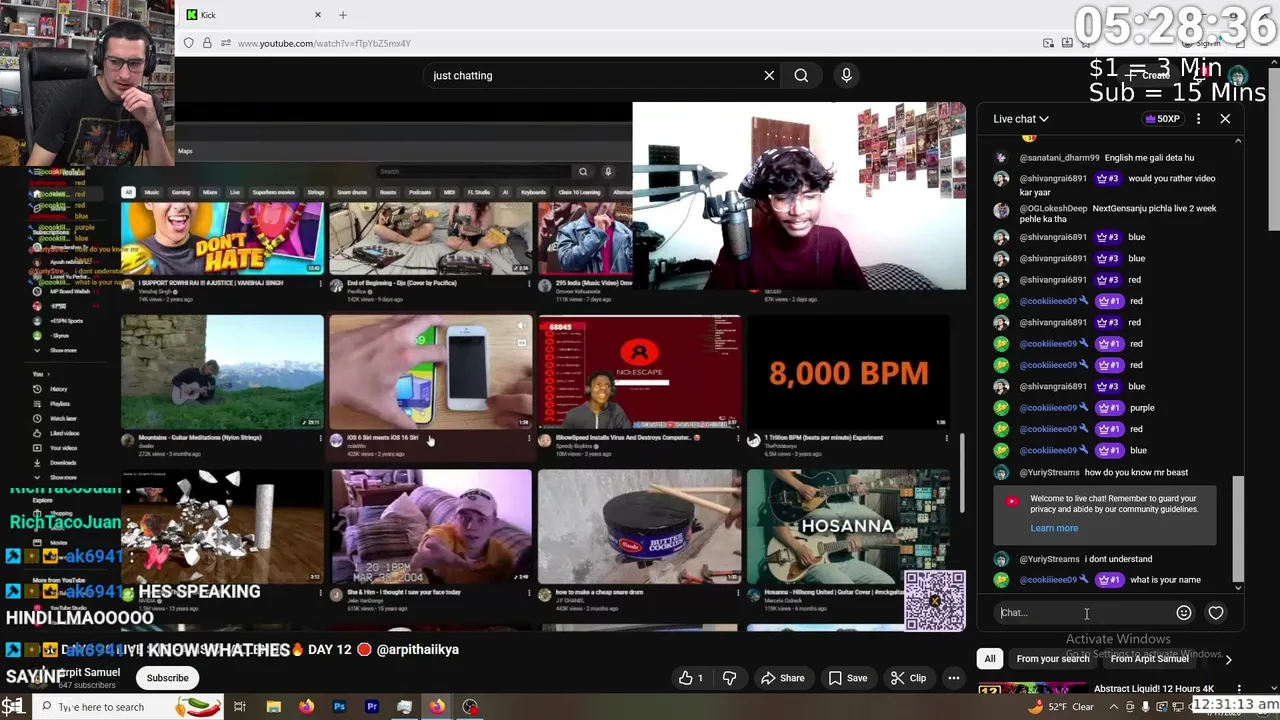The image size is (1280, 720).
Task: Open options for the Abstract Liquid recommendation
Action: (1239, 689)
